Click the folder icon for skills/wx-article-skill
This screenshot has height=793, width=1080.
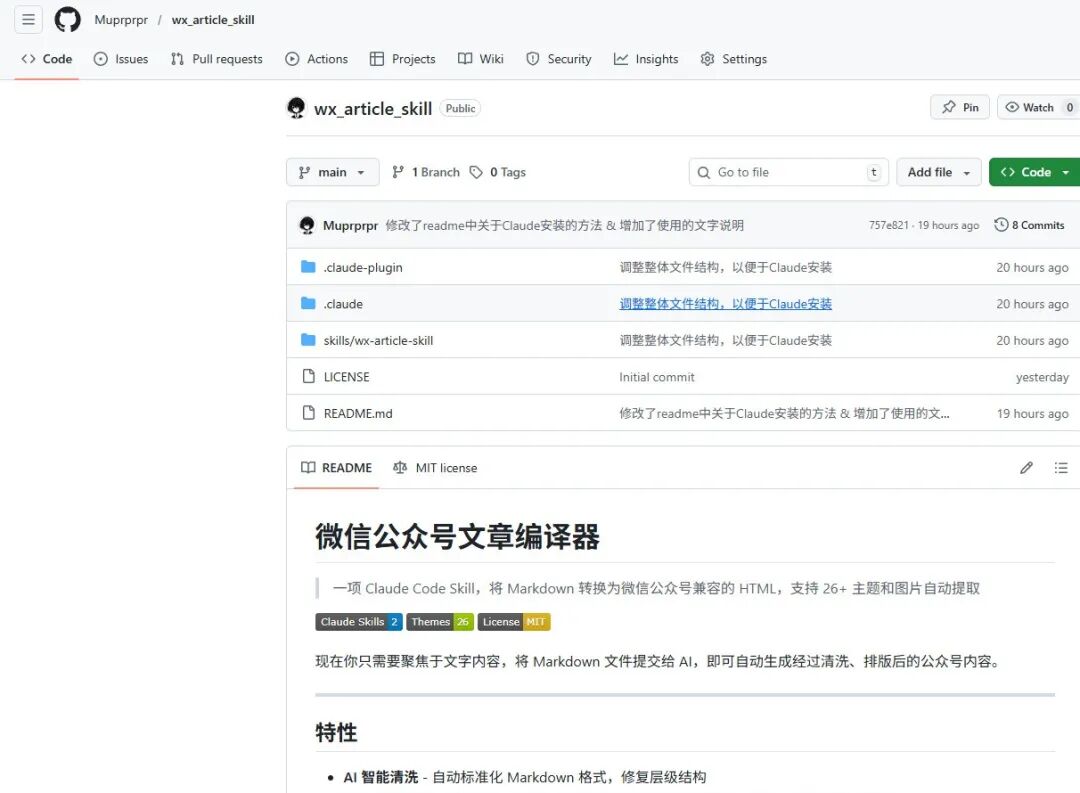(x=309, y=340)
